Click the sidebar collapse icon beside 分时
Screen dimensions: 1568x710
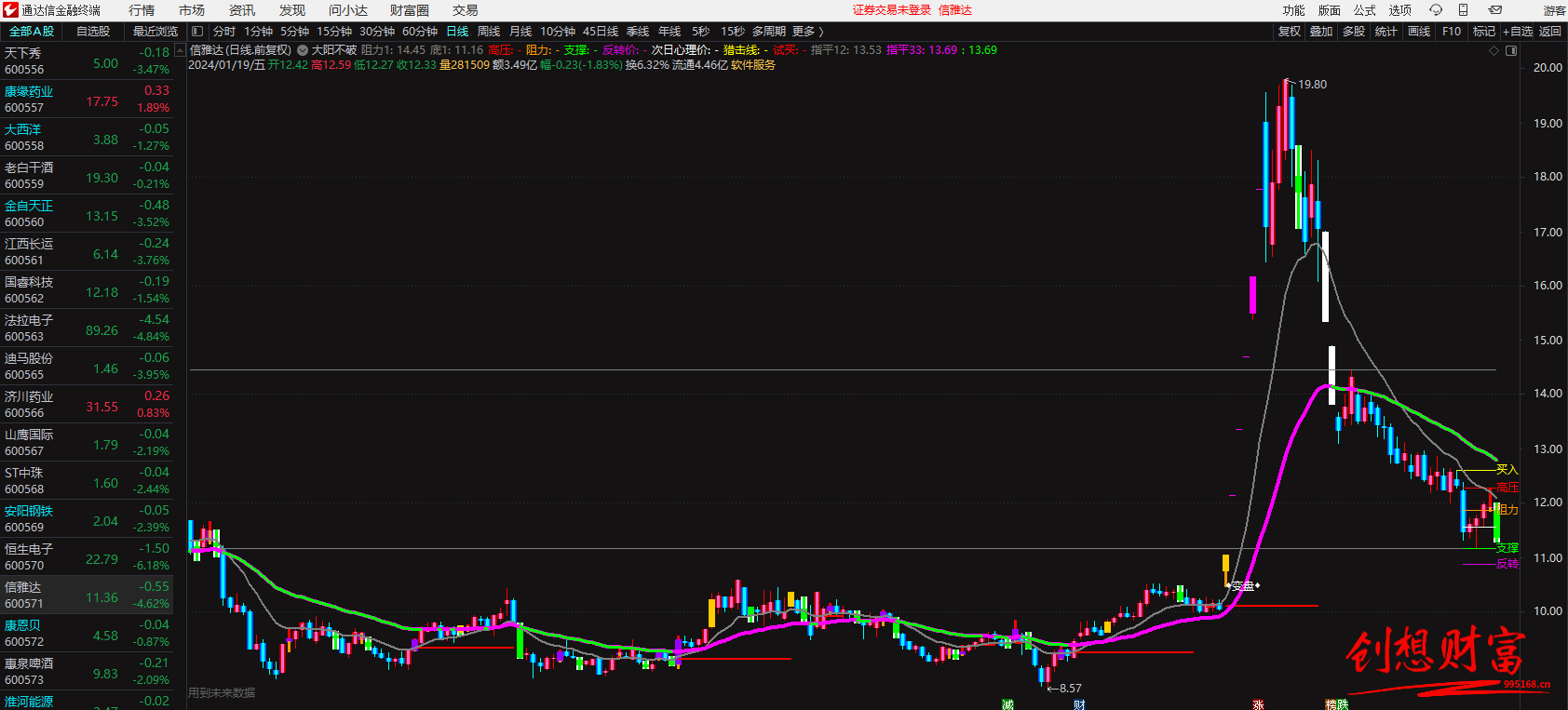[197, 32]
